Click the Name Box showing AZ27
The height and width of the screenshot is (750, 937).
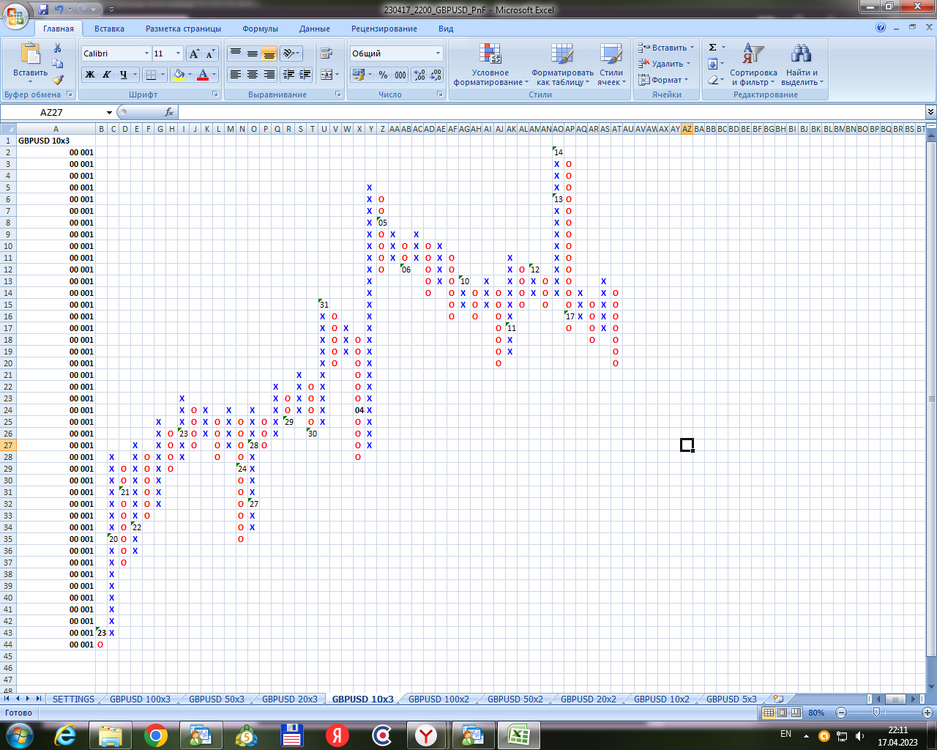point(51,112)
